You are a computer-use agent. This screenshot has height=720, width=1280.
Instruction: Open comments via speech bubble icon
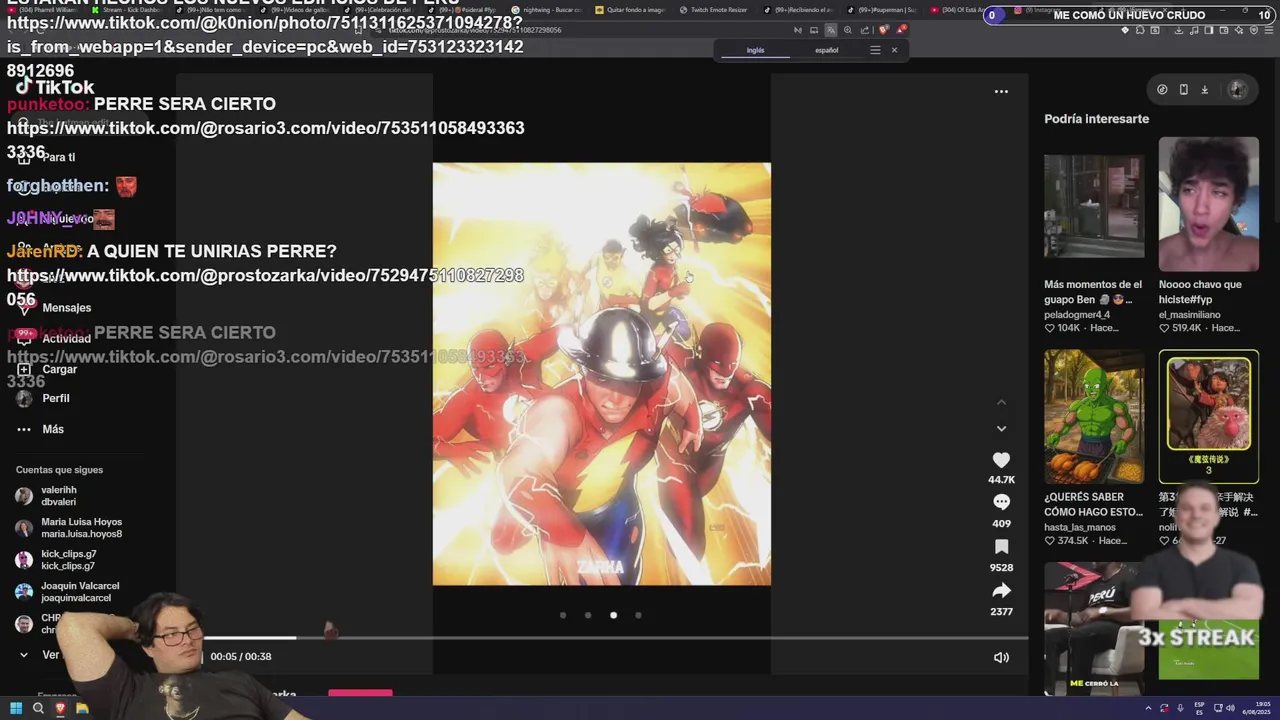[1001, 502]
